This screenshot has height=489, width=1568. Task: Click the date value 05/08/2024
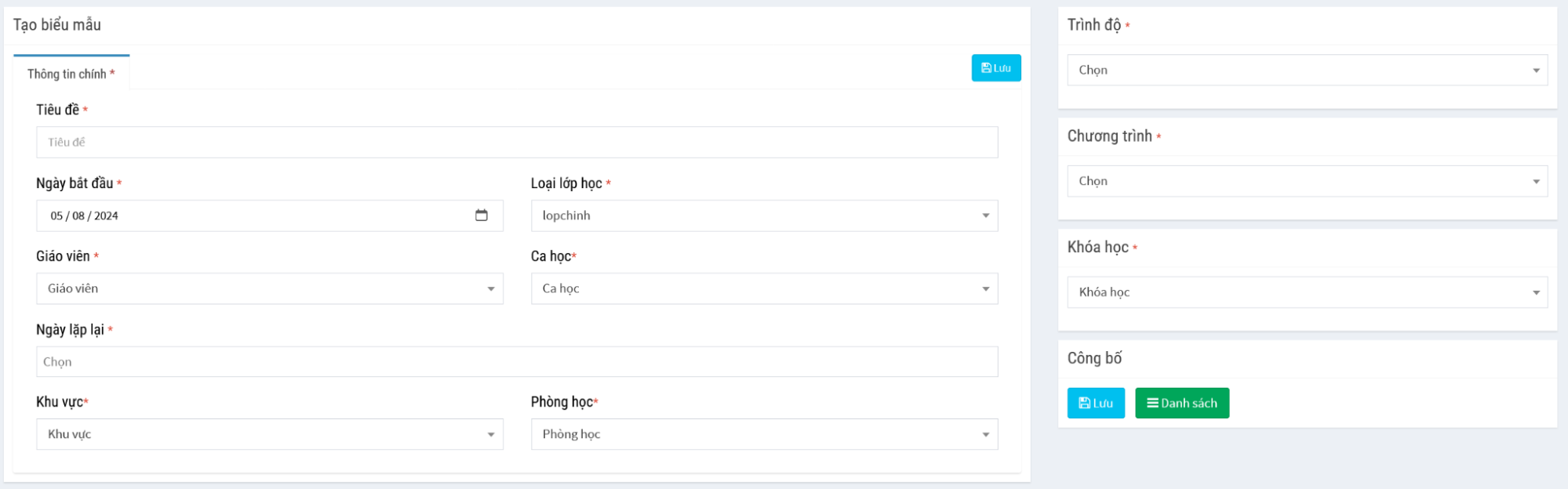(x=85, y=216)
